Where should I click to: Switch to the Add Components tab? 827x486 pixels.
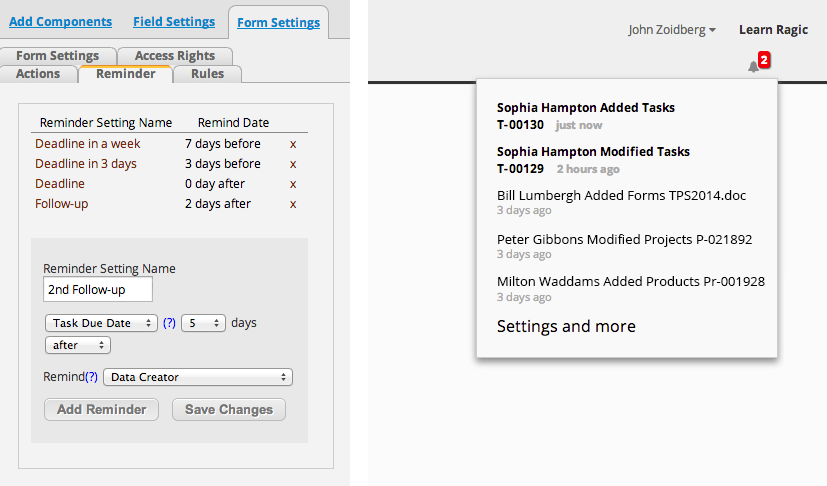pos(60,22)
